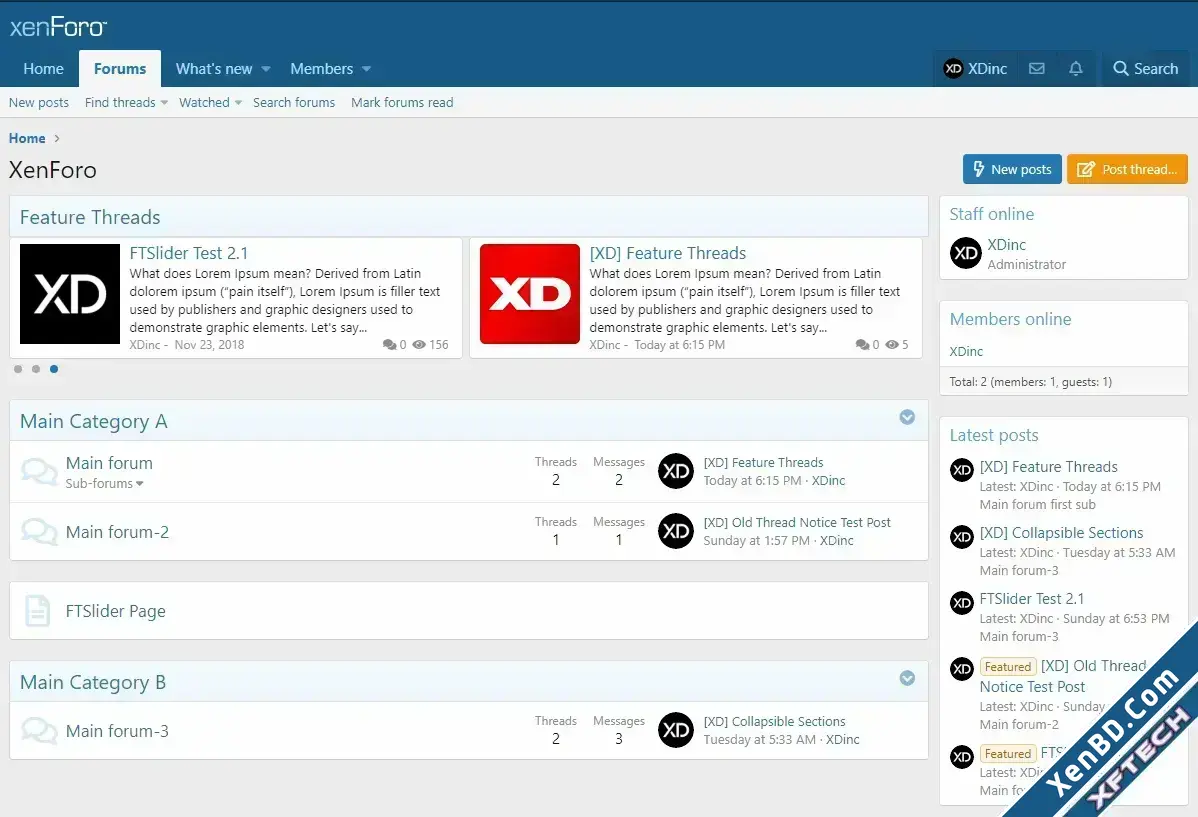Click the xenForo logo

tap(58, 28)
